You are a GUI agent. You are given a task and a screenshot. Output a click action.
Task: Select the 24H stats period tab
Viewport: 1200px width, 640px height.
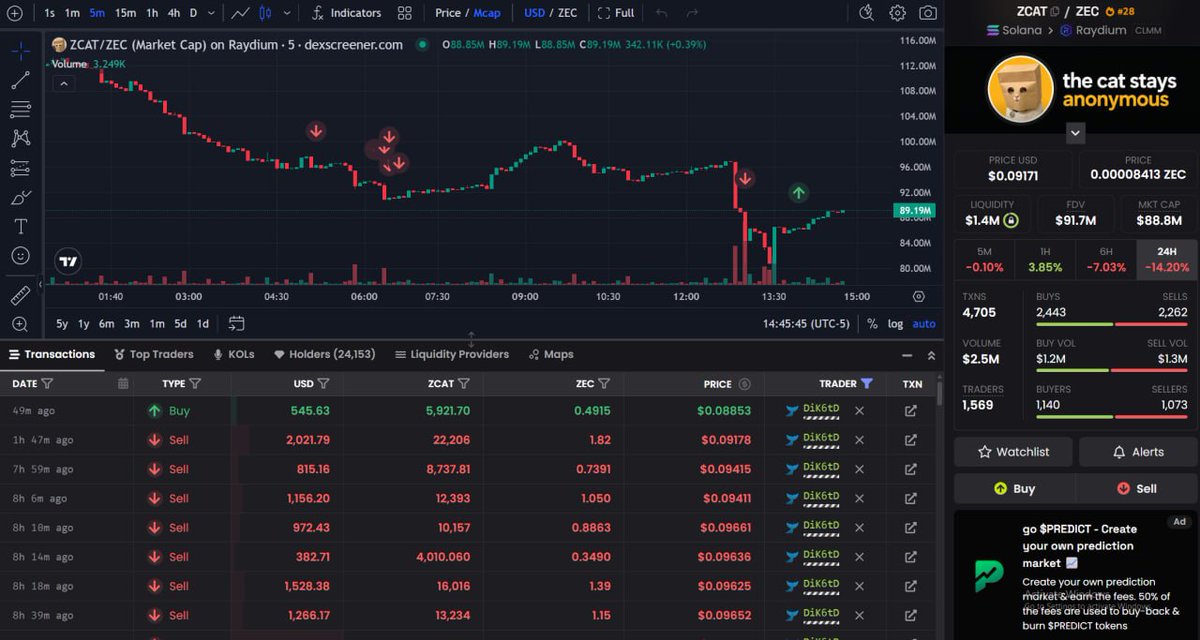[1164, 259]
